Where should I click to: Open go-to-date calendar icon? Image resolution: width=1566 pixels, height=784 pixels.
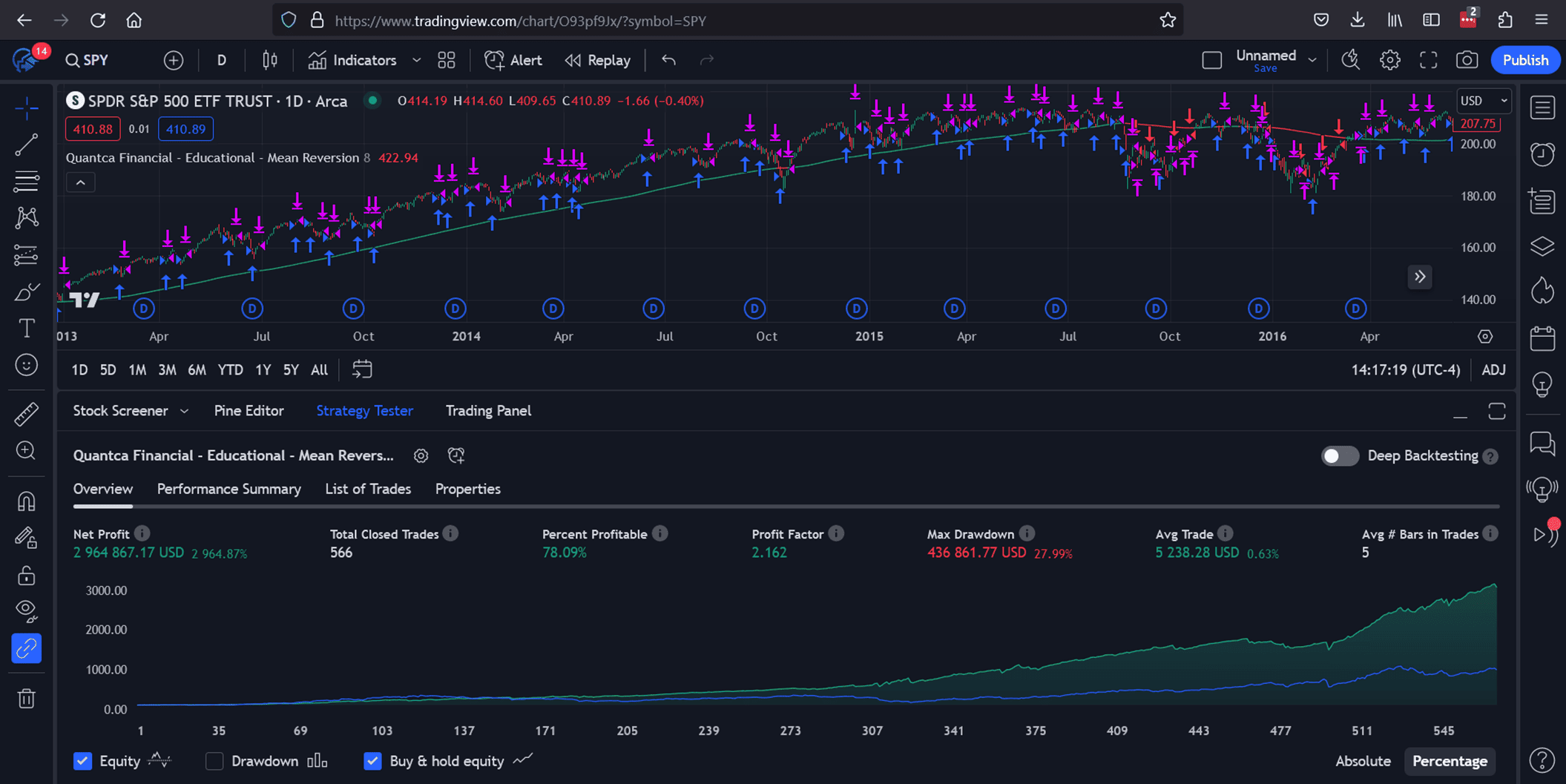pos(362,369)
